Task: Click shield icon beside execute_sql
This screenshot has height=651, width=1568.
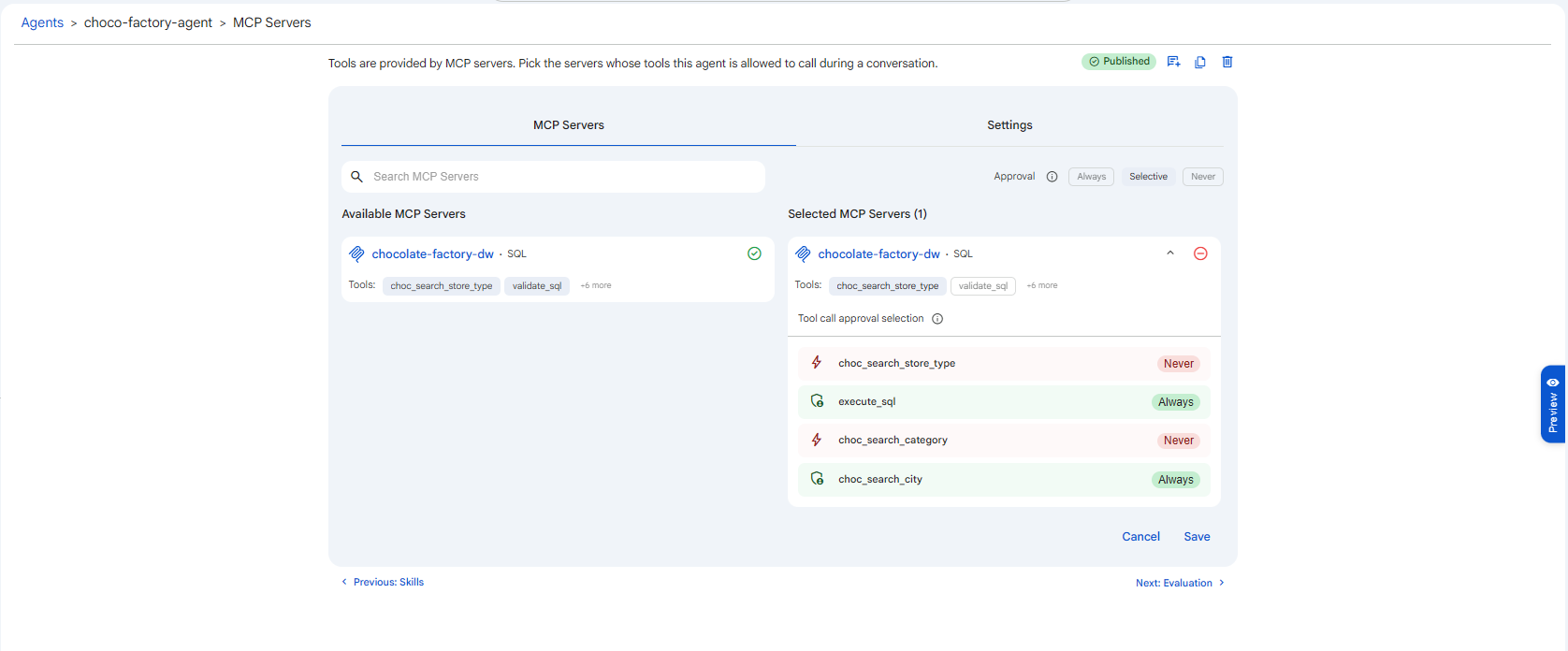Action: click(817, 401)
